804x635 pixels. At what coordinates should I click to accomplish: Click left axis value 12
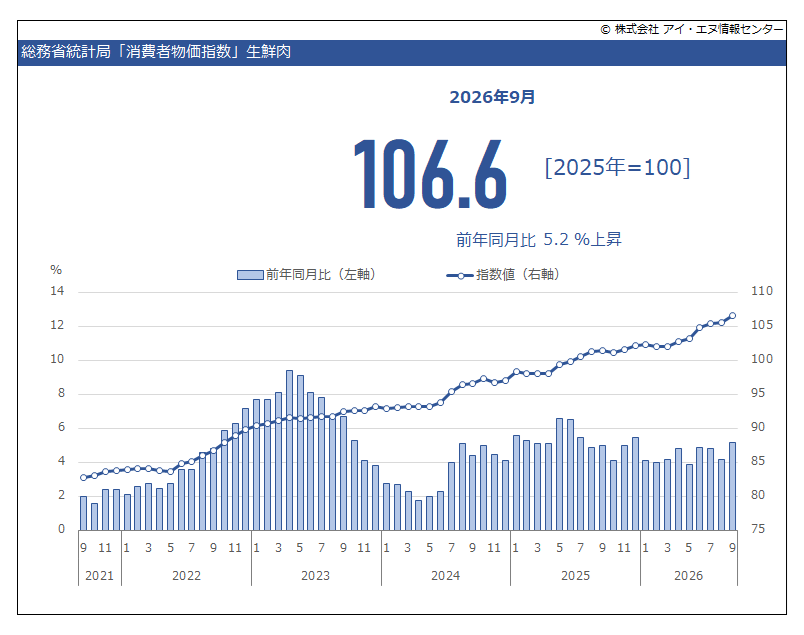coord(57,325)
